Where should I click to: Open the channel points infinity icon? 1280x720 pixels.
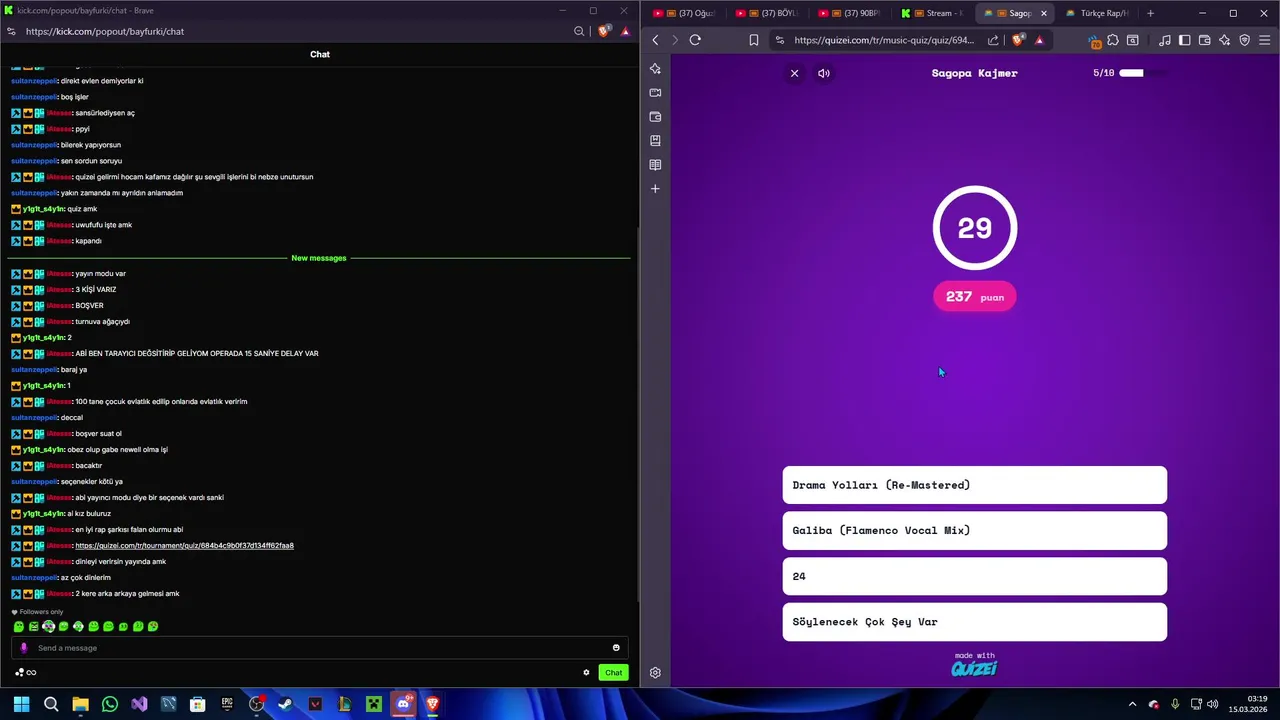31,673
